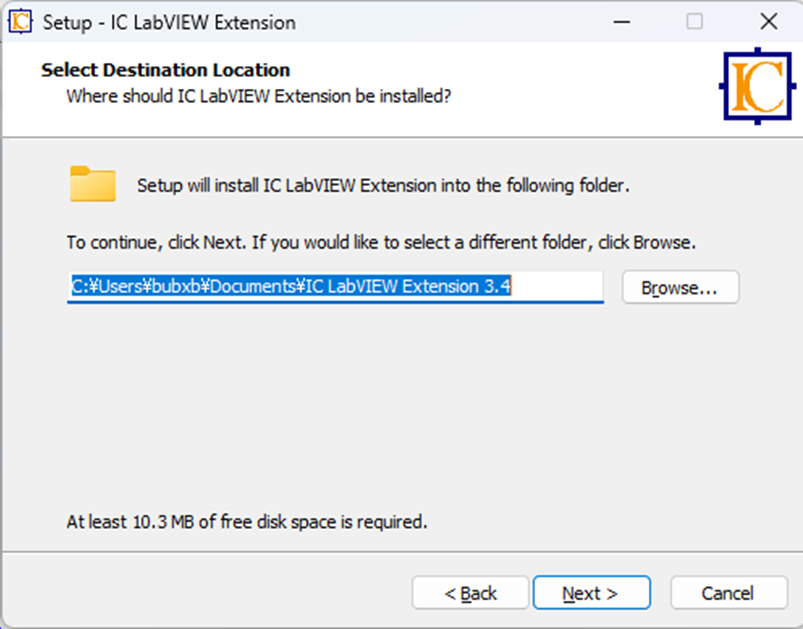Click the "Setup - IC LabVIEW Extension" window title
This screenshot has height=629, width=803.
pyautogui.click(x=169, y=21)
